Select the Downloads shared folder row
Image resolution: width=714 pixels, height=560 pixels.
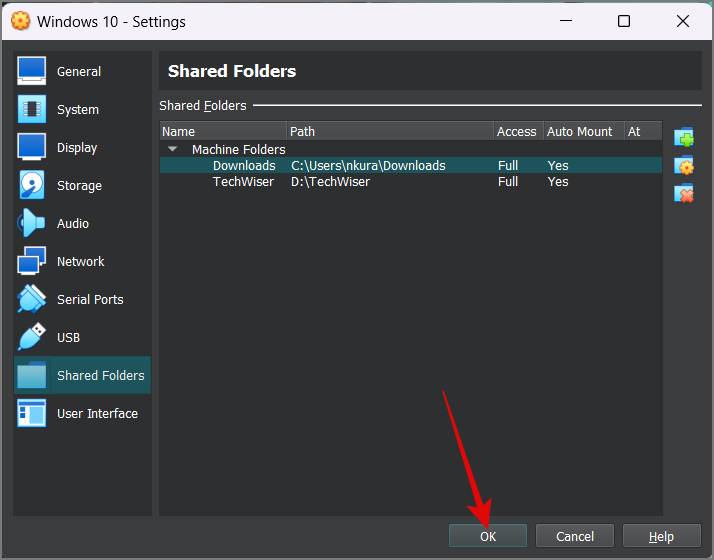(411, 165)
